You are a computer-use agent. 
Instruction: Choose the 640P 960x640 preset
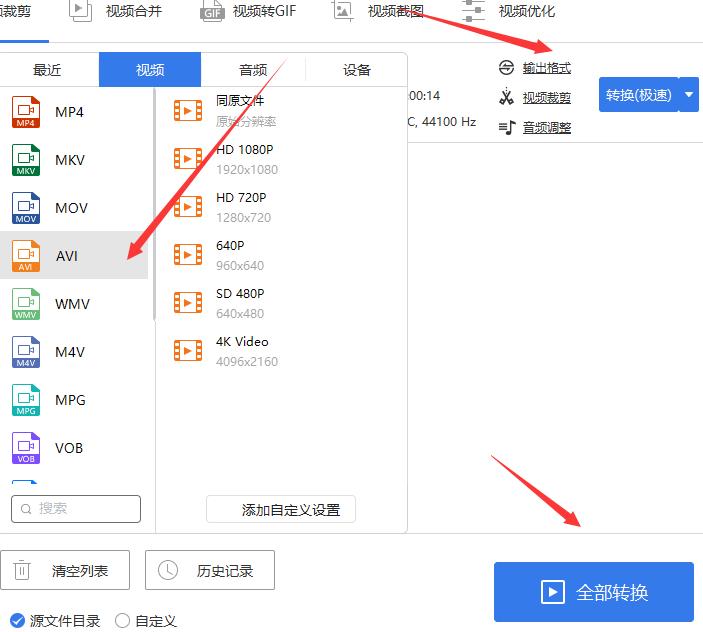[280, 255]
